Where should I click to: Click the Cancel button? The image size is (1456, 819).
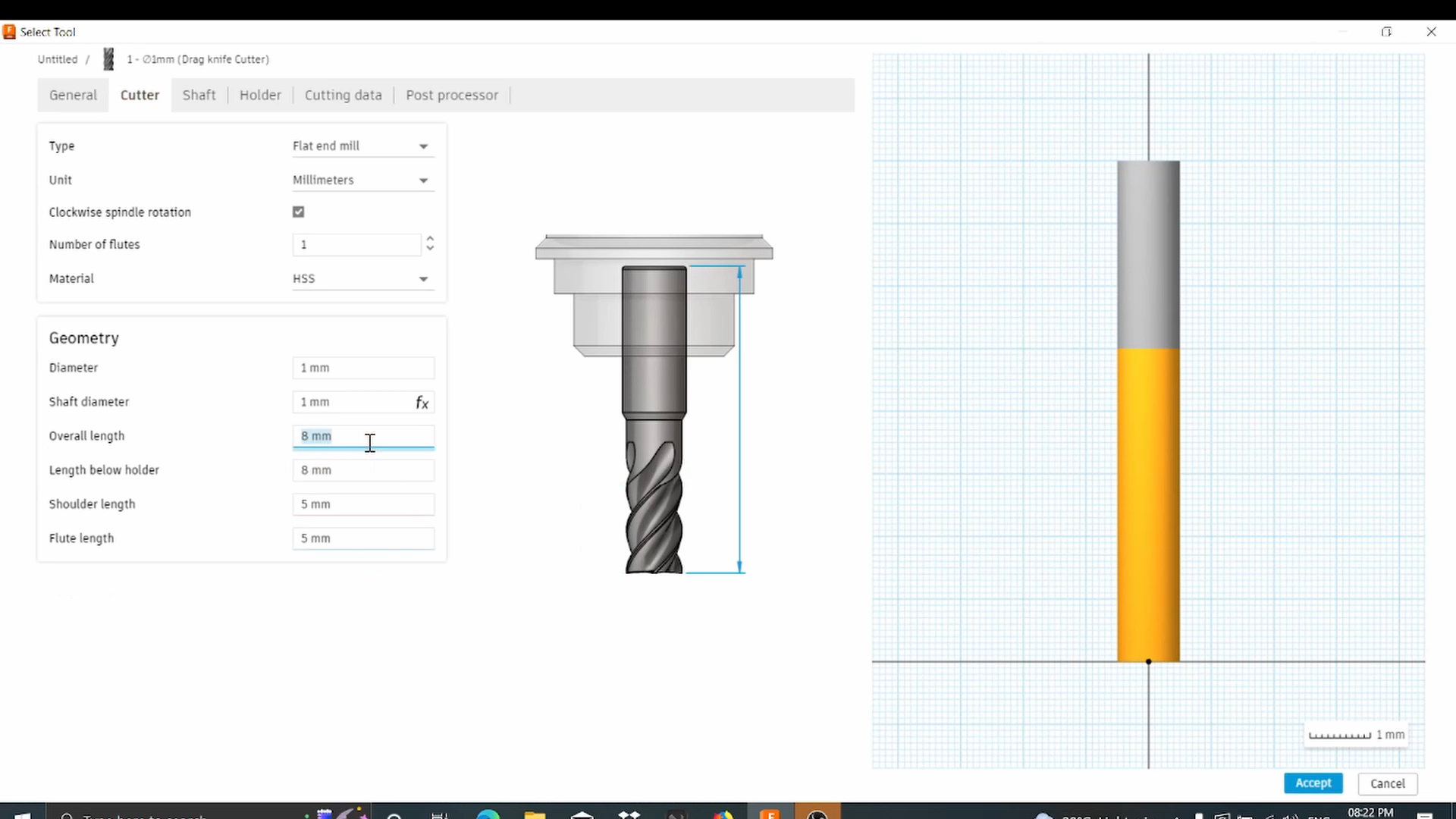pos(1386,783)
